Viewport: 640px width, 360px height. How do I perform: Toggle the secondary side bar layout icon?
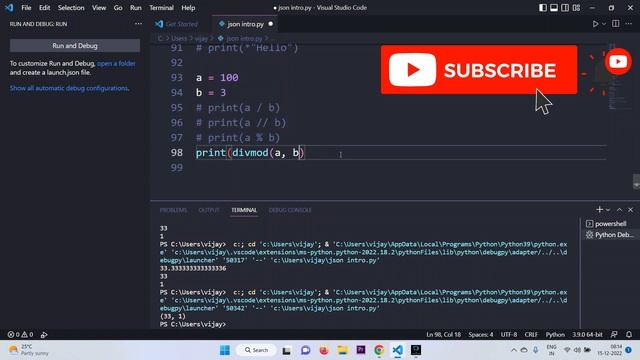click(565, 8)
